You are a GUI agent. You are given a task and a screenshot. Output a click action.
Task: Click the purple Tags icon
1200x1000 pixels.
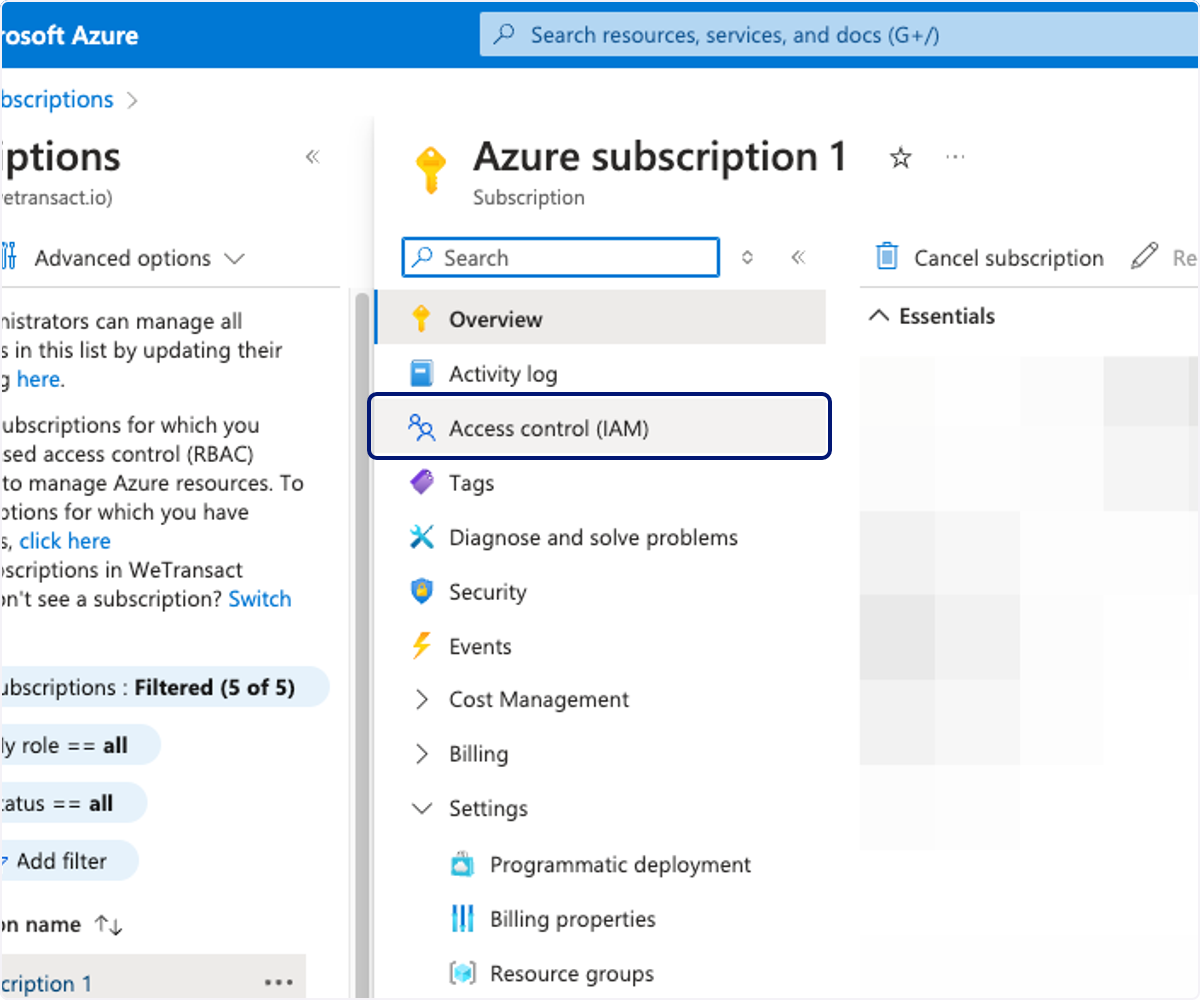(x=422, y=482)
